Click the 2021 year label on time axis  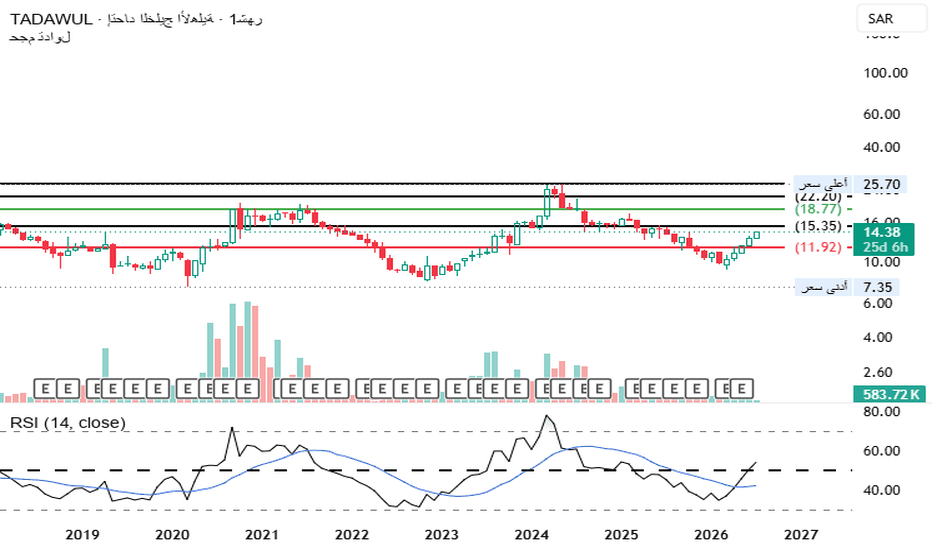pos(262,535)
